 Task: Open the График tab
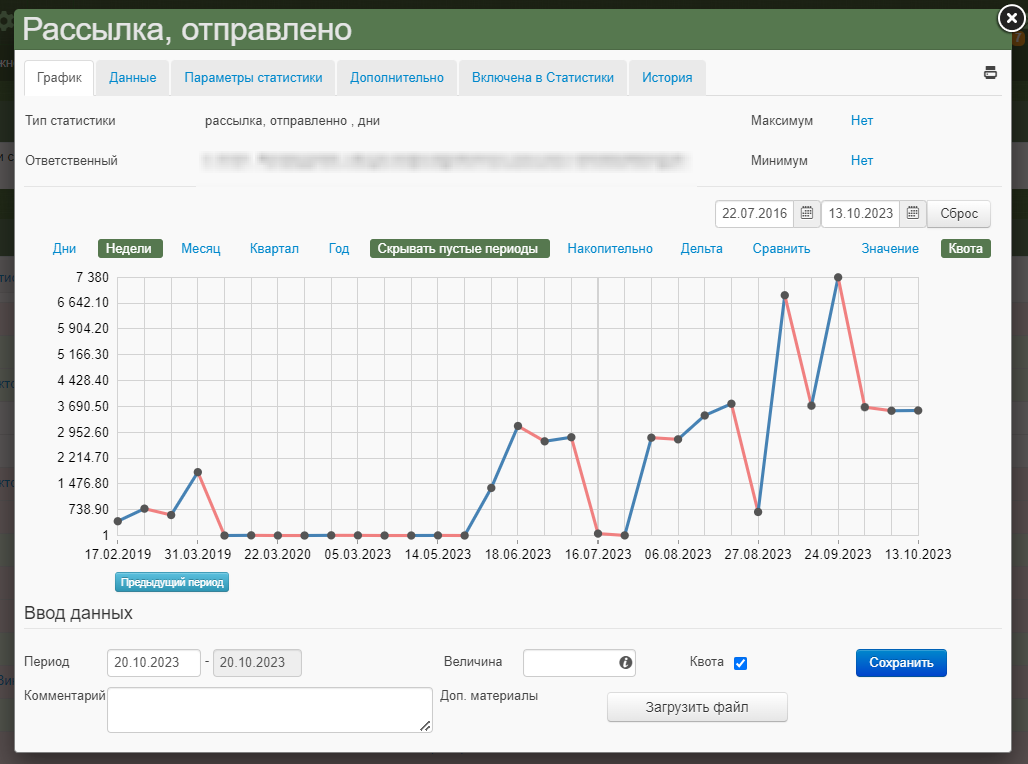click(x=59, y=77)
